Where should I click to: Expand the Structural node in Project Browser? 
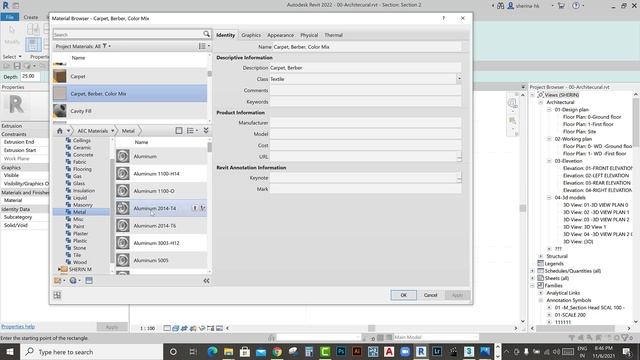point(541,256)
